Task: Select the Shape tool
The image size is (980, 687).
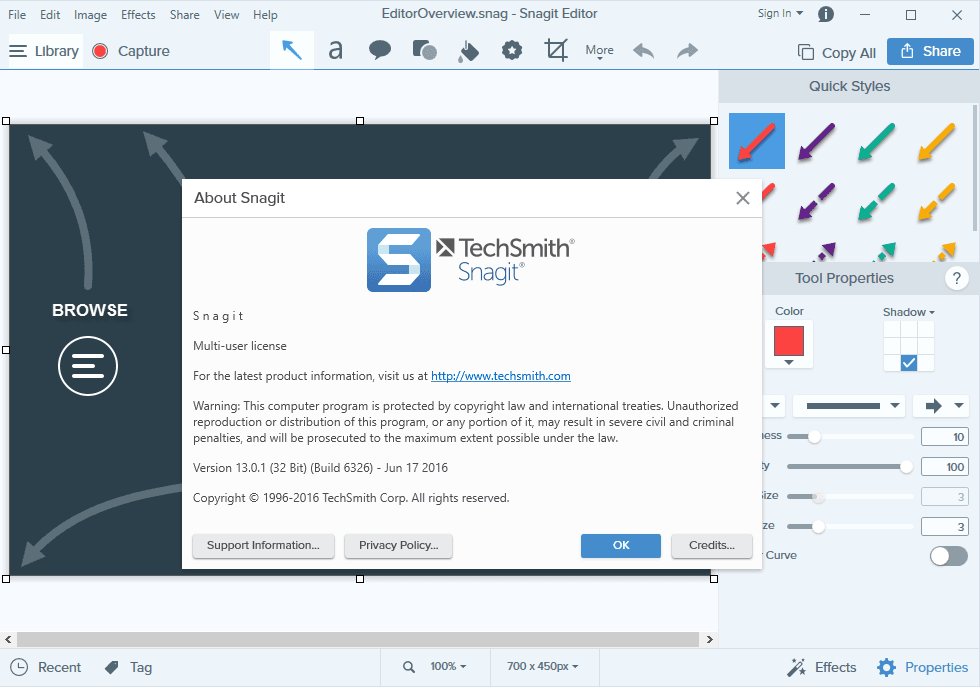Action: 424,51
